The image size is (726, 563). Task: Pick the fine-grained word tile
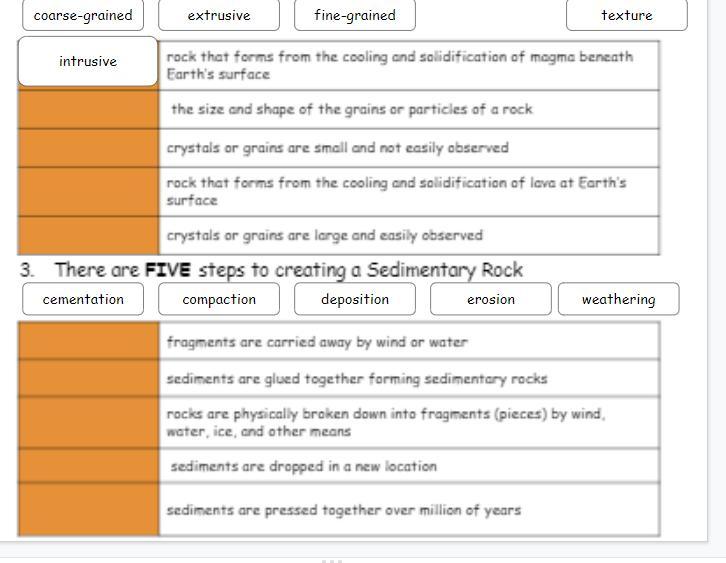tap(355, 15)
